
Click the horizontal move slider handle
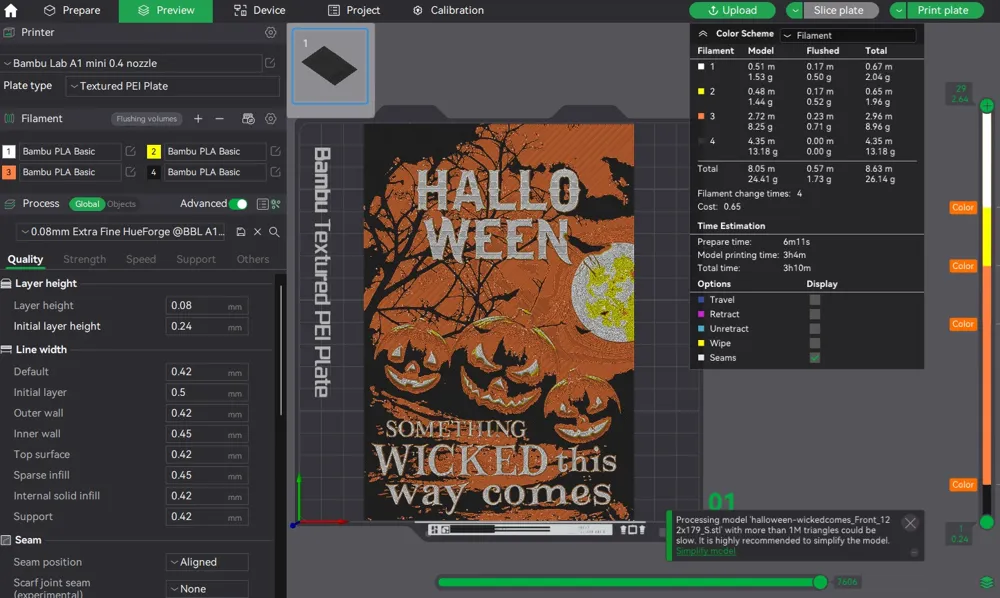[x=821, y=582]
